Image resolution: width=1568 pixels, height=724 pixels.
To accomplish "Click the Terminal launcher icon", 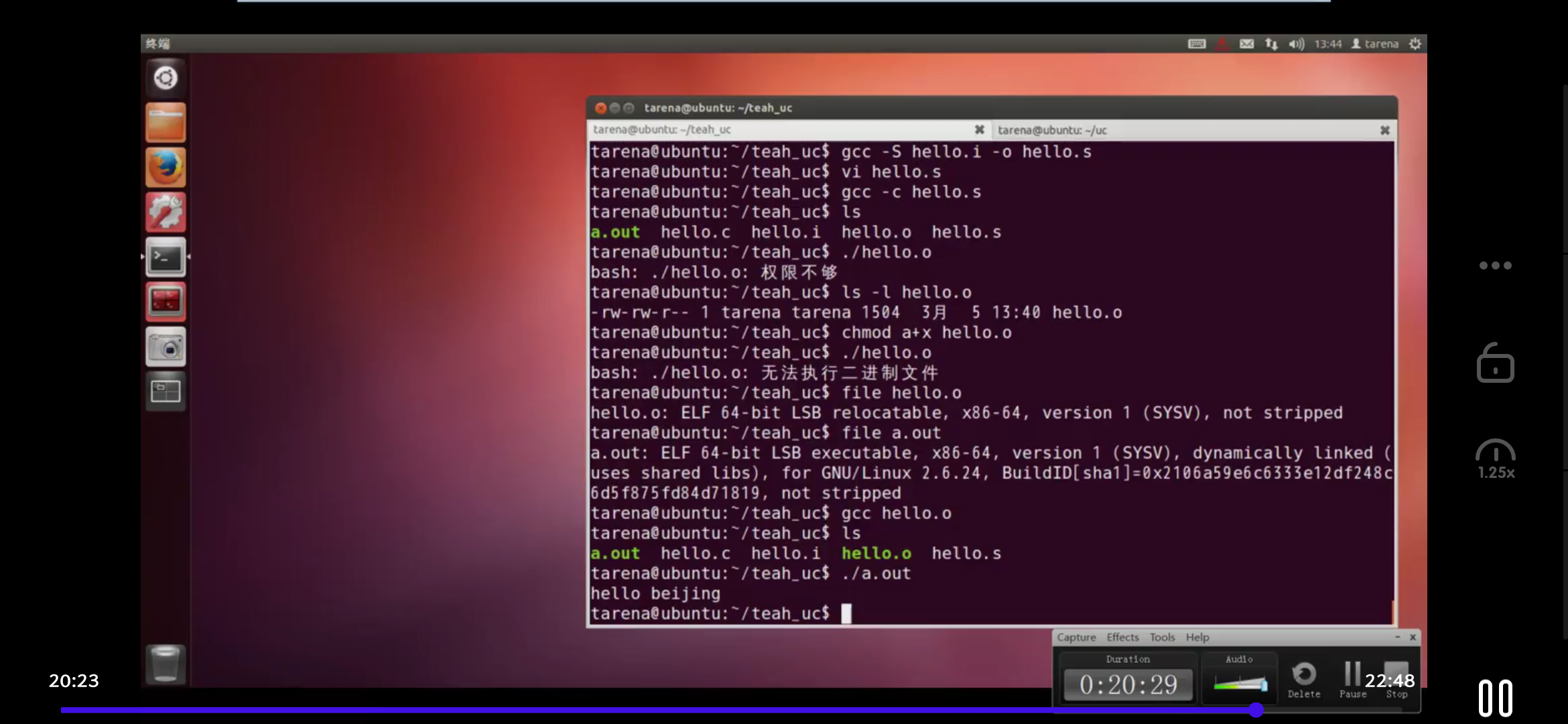I will [166, 257].
